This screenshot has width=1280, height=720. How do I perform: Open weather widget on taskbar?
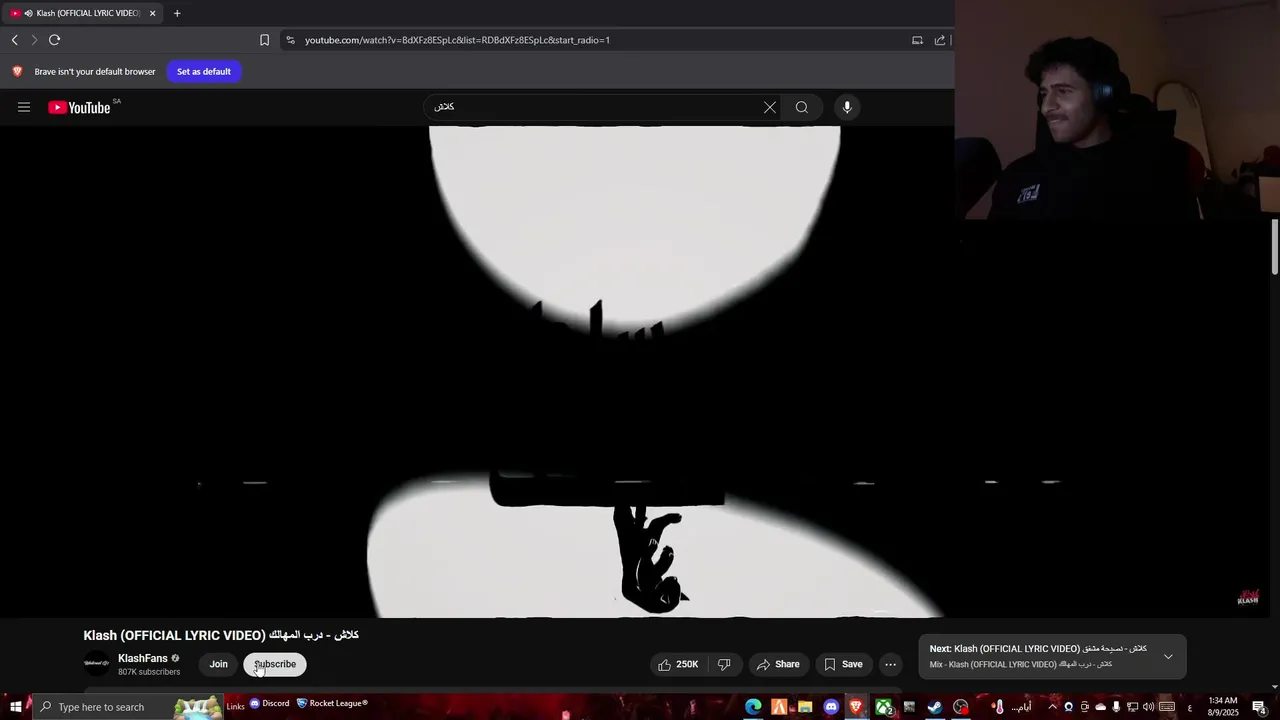pyautogui.click(x=1011, y=707)
